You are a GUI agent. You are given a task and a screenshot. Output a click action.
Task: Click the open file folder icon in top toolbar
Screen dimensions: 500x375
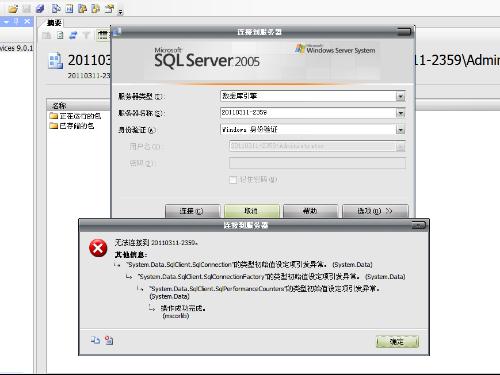click(13, 9)
